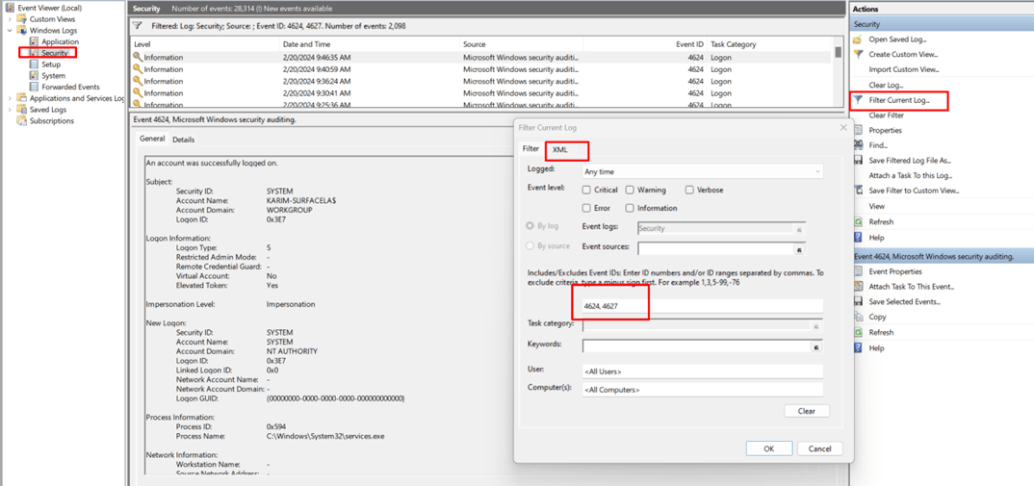Viewport: 1034px width, 486px height.
Task: Open the Details tab of the event
Action: [x=183, y=140]
